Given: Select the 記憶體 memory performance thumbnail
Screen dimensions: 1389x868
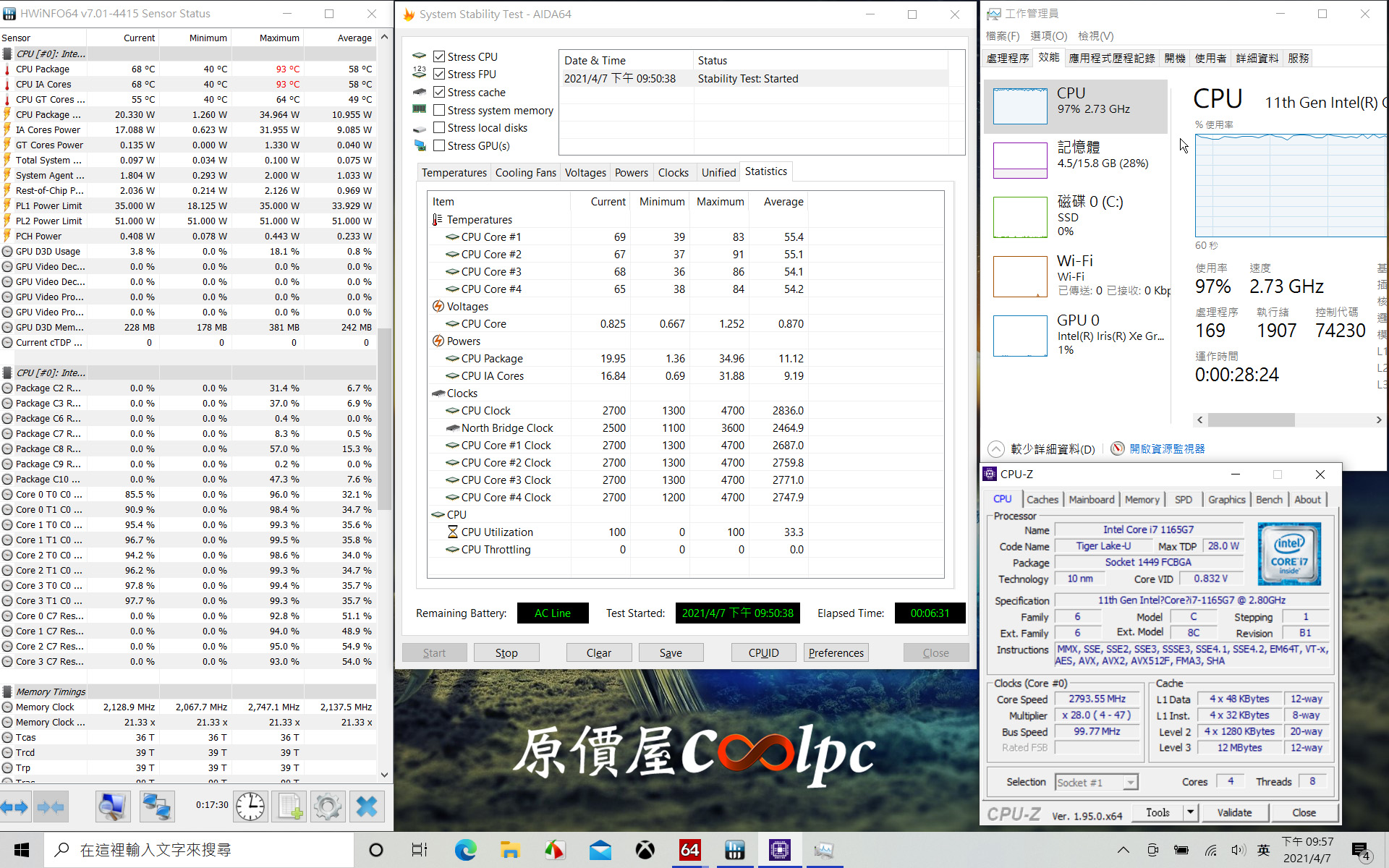Looking at the screenshot, I should [x=1020, y=160].
